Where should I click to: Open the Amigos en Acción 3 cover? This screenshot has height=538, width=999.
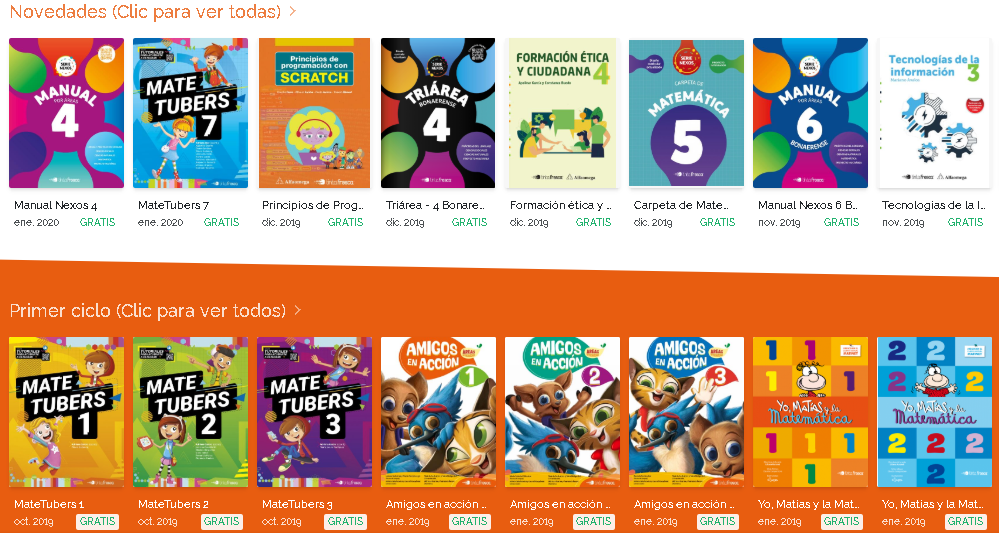[686, 412]
